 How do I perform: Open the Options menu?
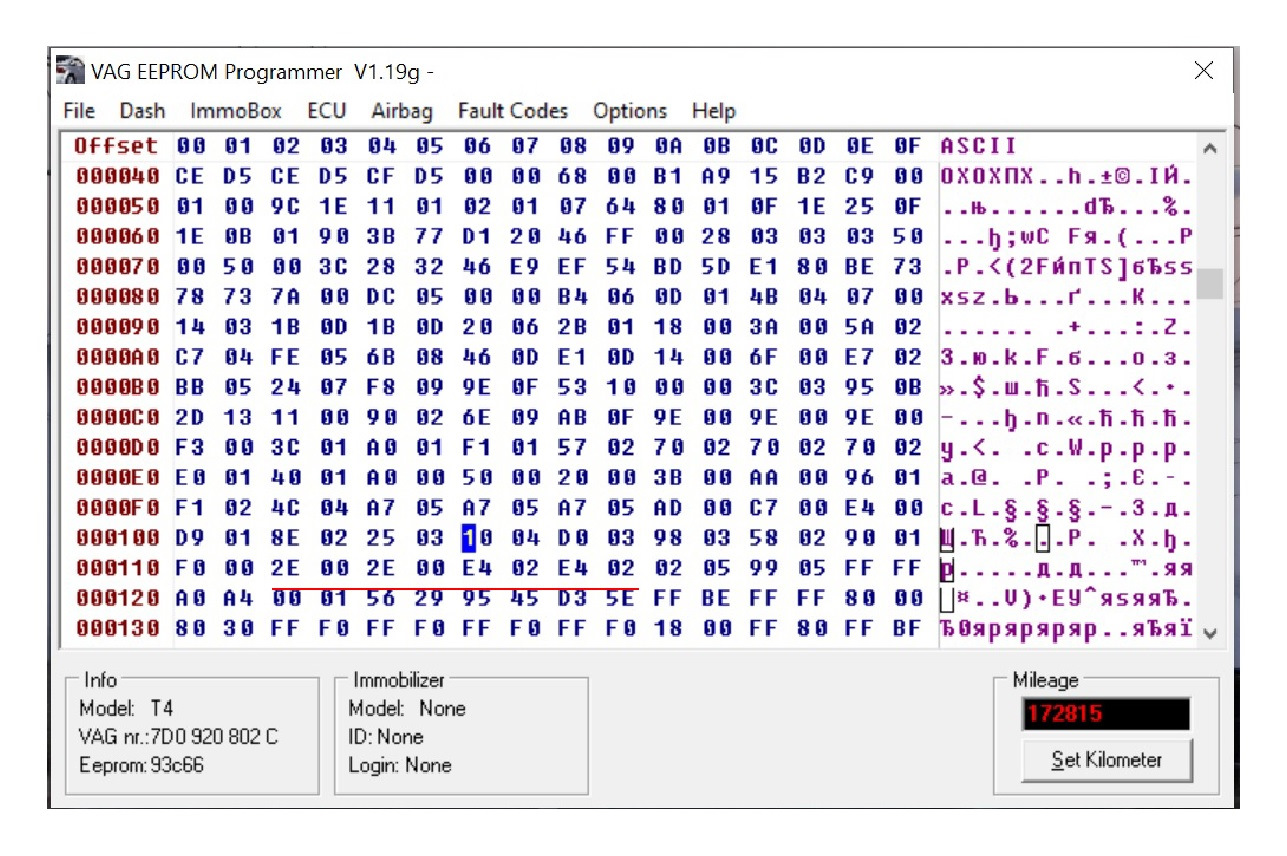pos(630,111)
